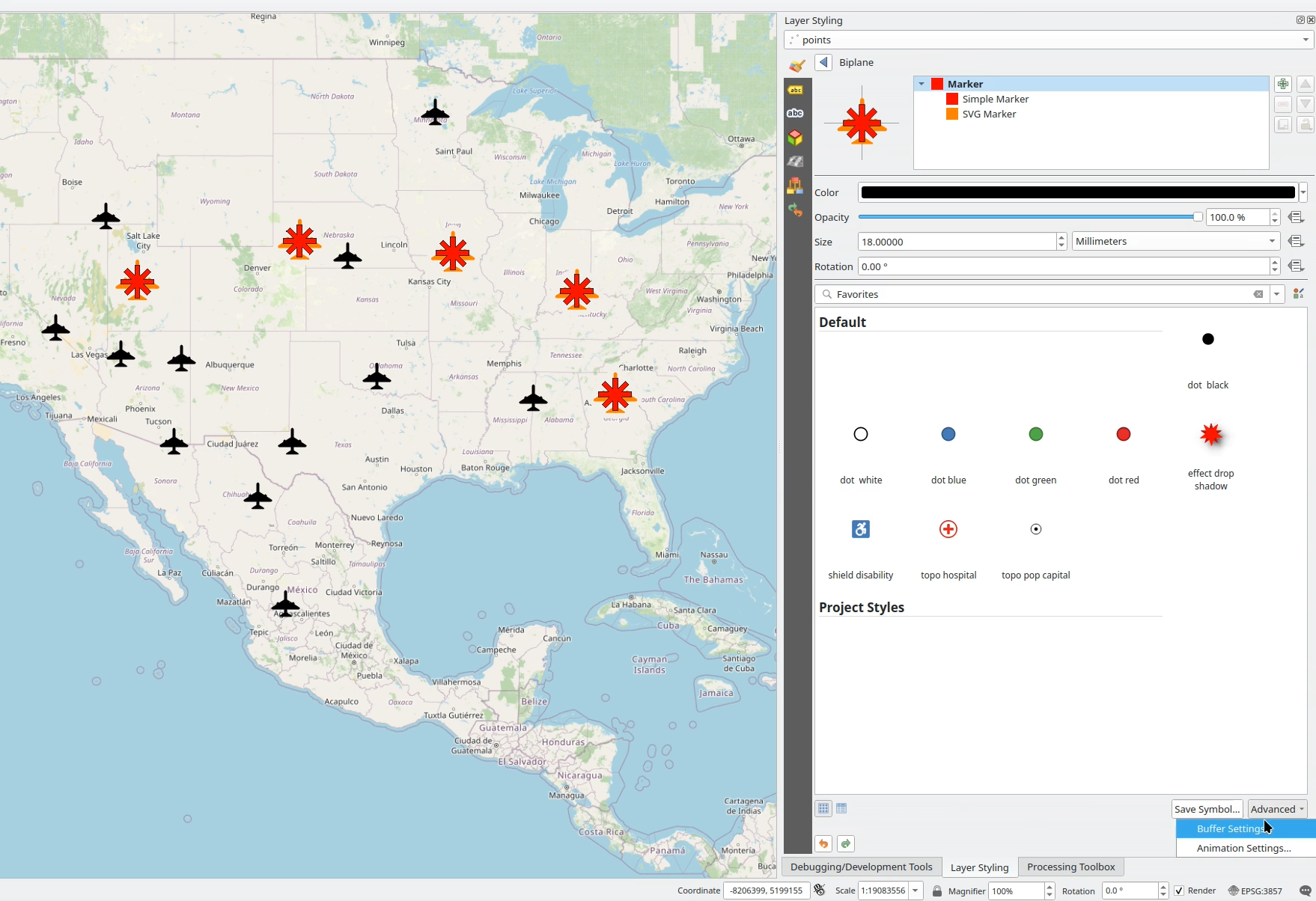Click the black Color swatch

point(1077,192)
